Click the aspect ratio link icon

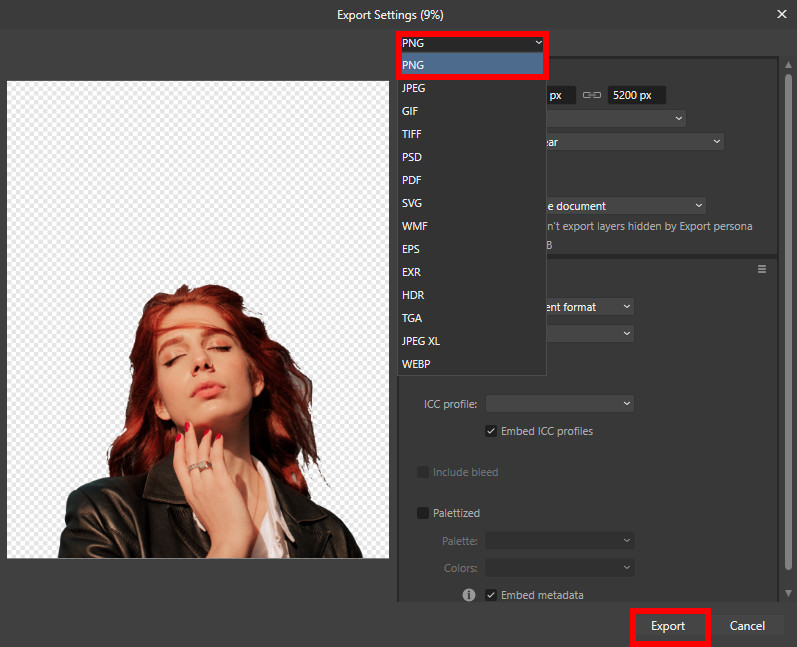click(x=592, y=96)
